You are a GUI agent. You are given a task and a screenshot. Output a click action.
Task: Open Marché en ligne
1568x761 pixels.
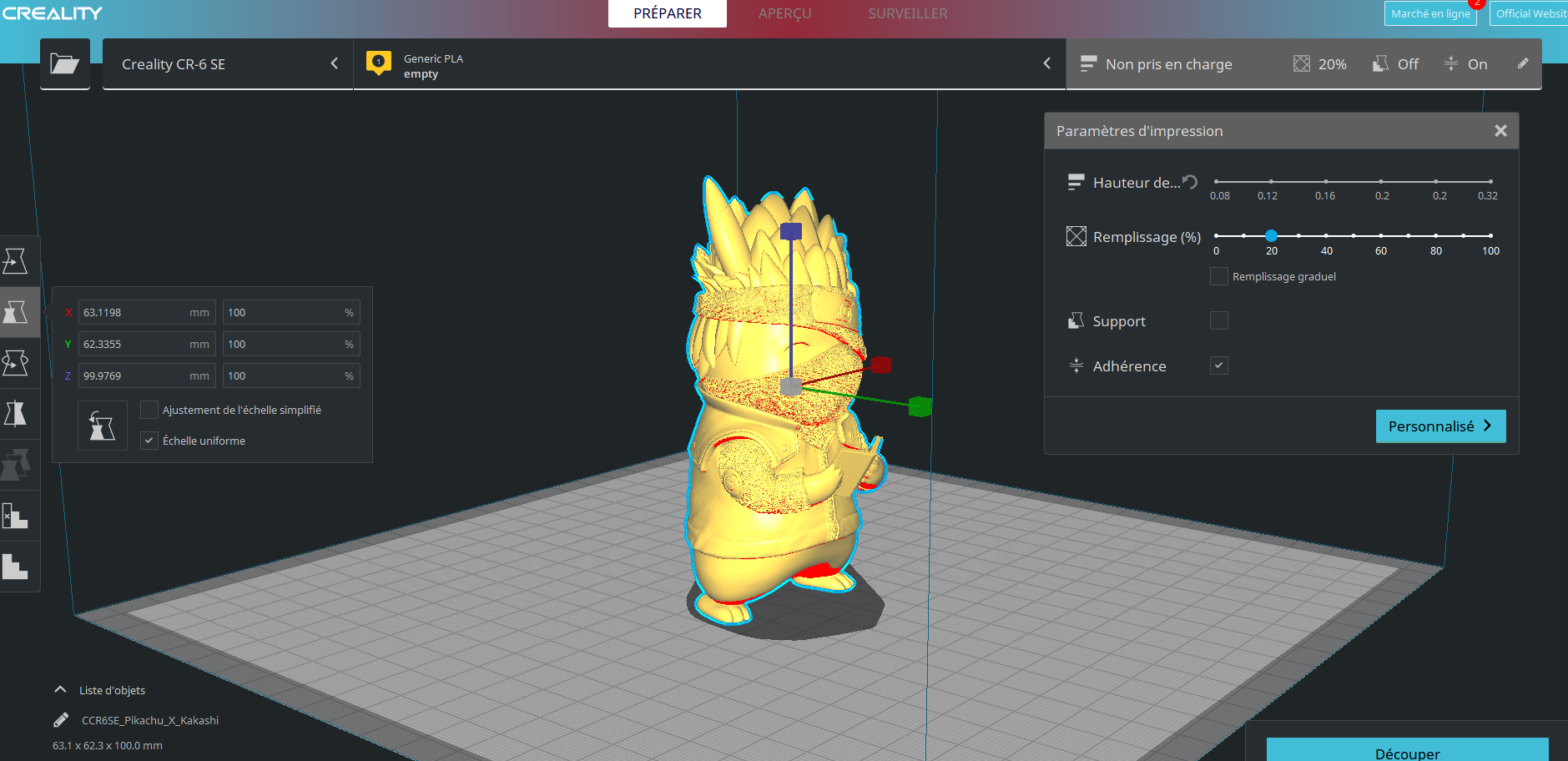[1430, 13]
